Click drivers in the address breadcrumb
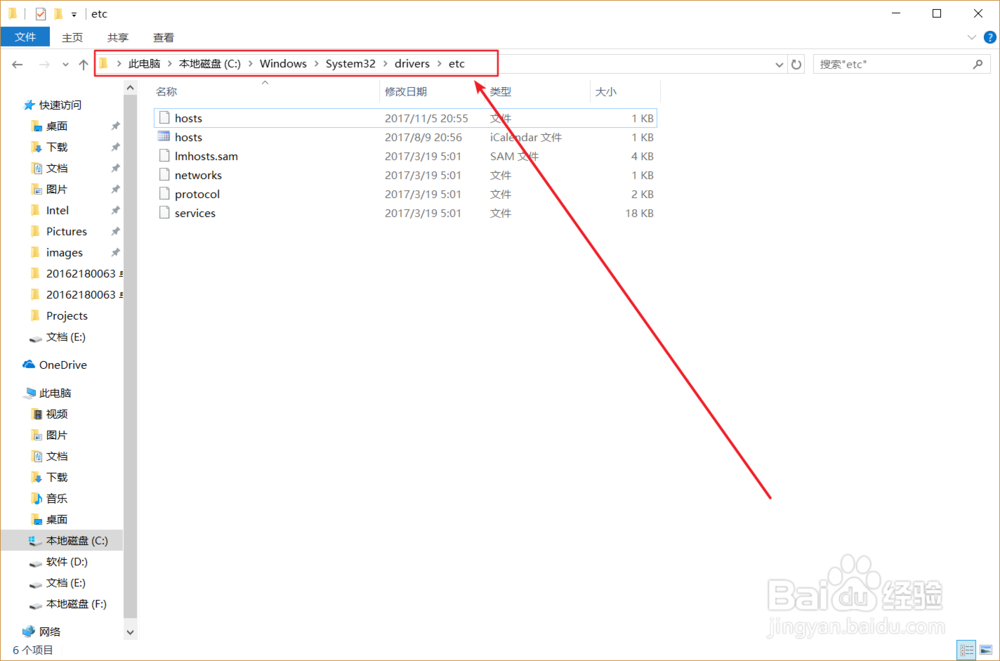The height and width of the screenshot is (661, 1000). (412, 64)
